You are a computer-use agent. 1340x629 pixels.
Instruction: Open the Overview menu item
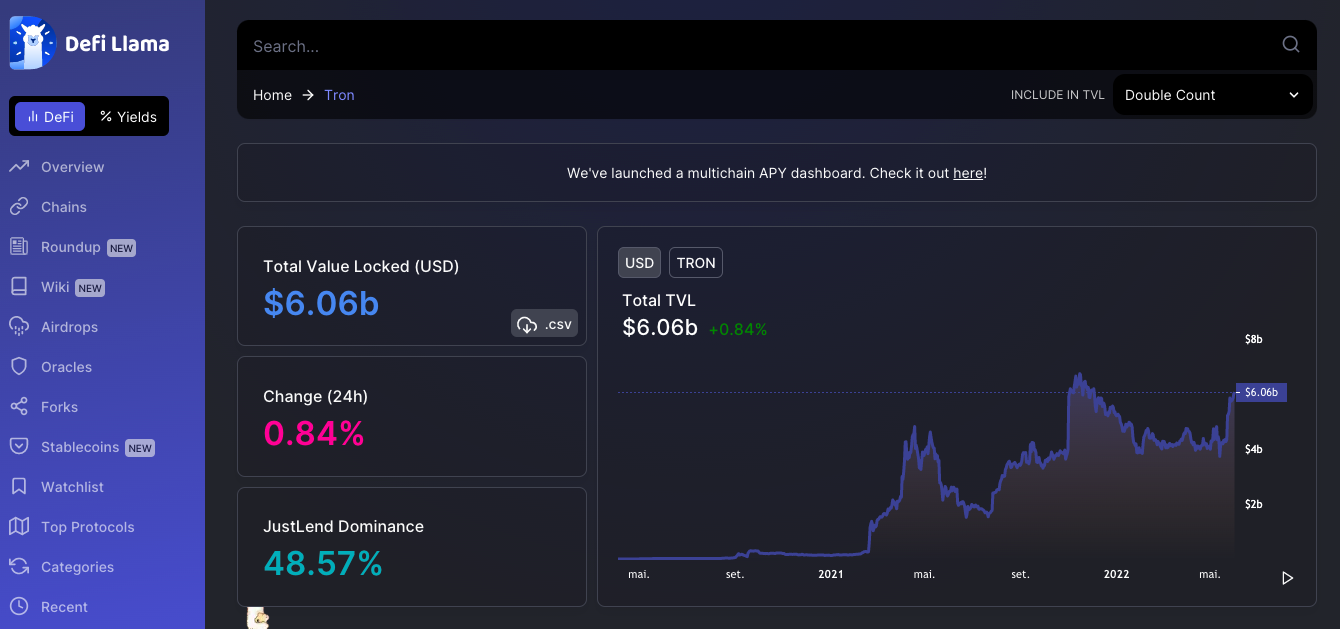pos(73,167)
